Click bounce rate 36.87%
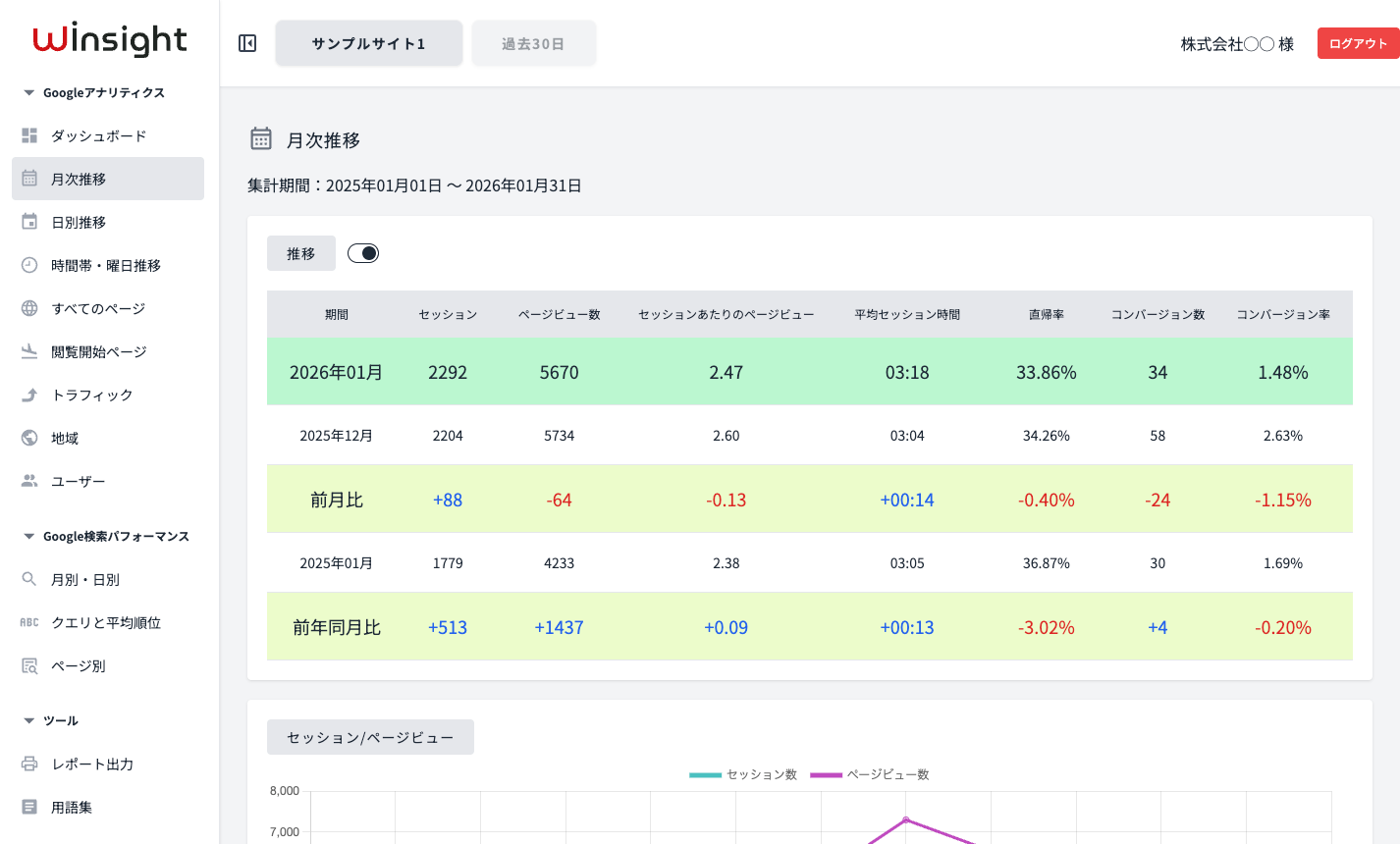 pyautogui.click(x=1047, y=563)
